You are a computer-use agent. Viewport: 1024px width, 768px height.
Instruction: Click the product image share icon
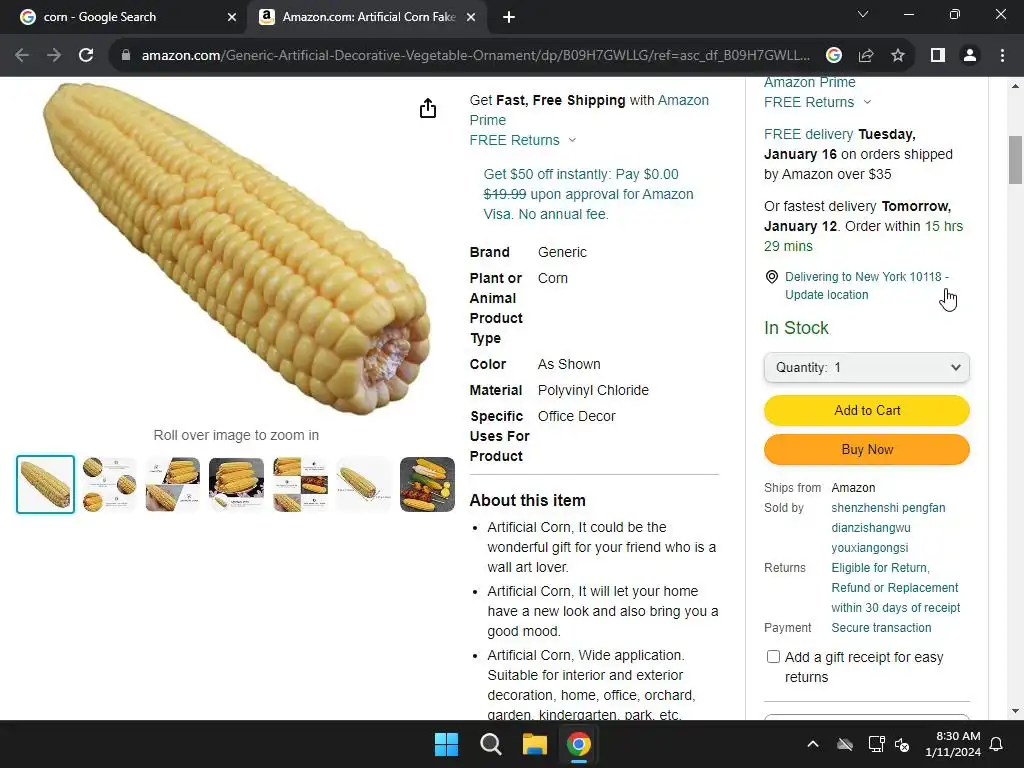(x=428, y=108)
